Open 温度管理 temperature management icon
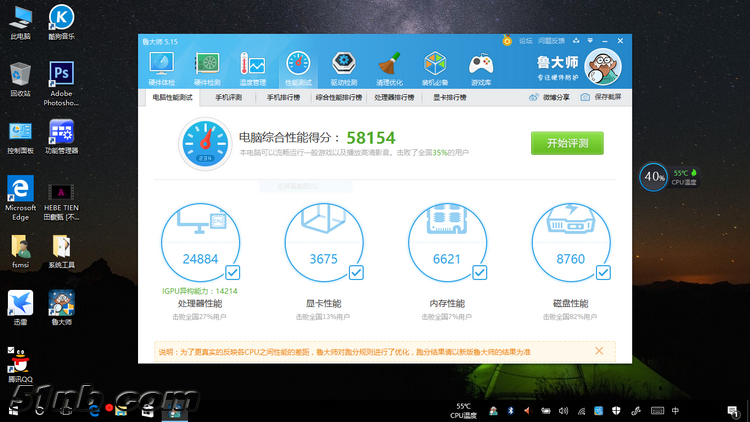The image size is (750, 422). pos(252,66)
